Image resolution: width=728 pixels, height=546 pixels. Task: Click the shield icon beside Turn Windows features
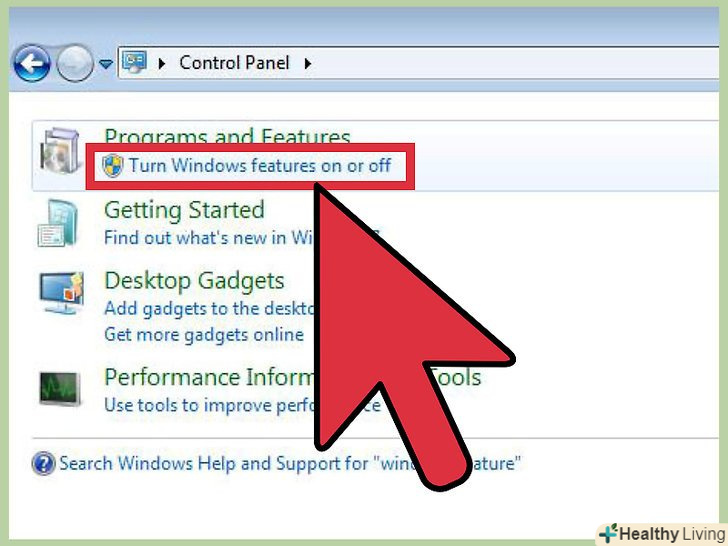point(112,166)
